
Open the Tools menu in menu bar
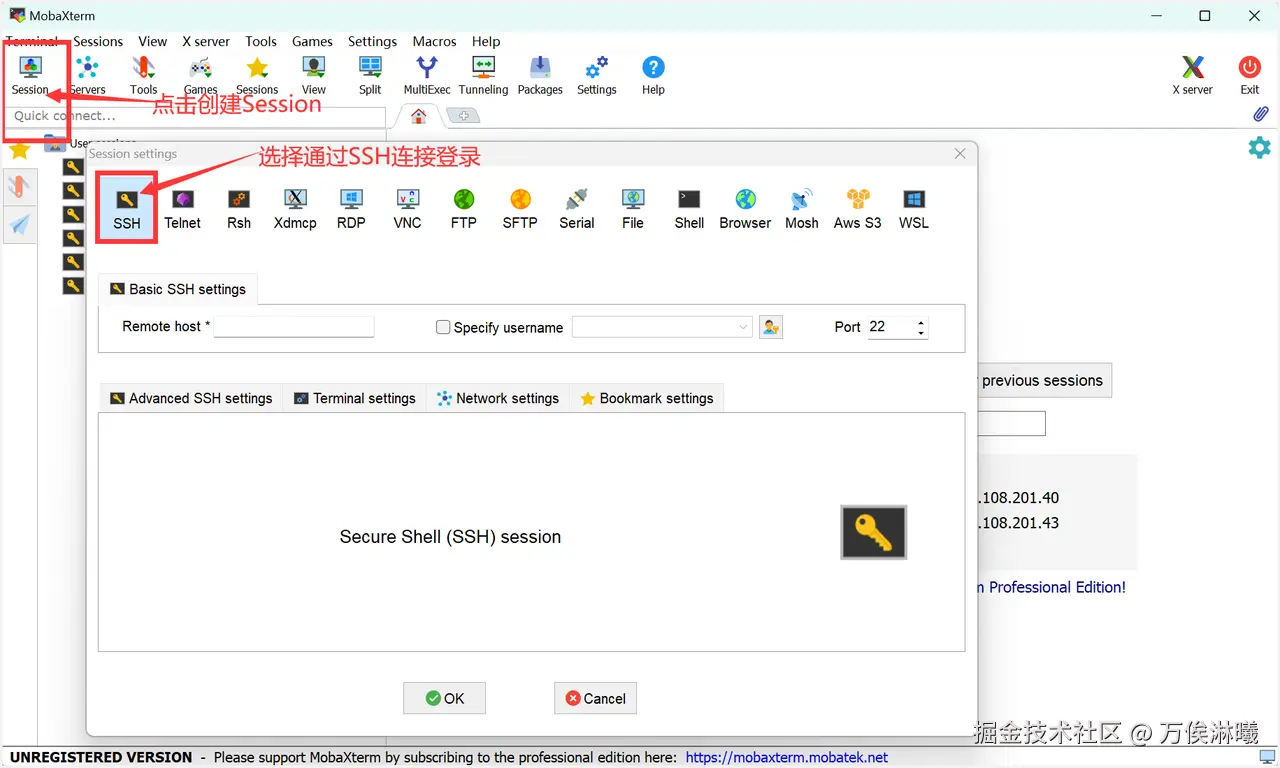[261, 41]
